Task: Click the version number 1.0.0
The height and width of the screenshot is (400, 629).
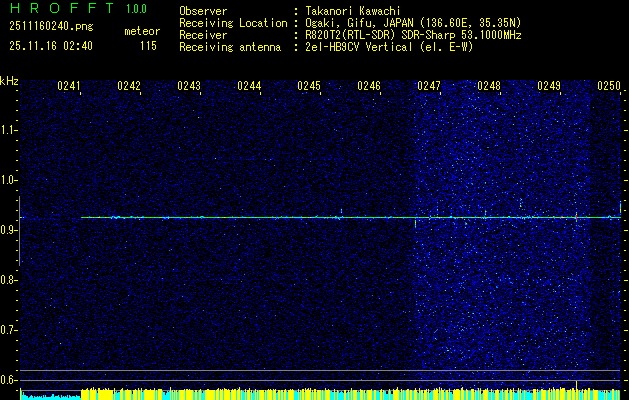Action: pos(136,9)
